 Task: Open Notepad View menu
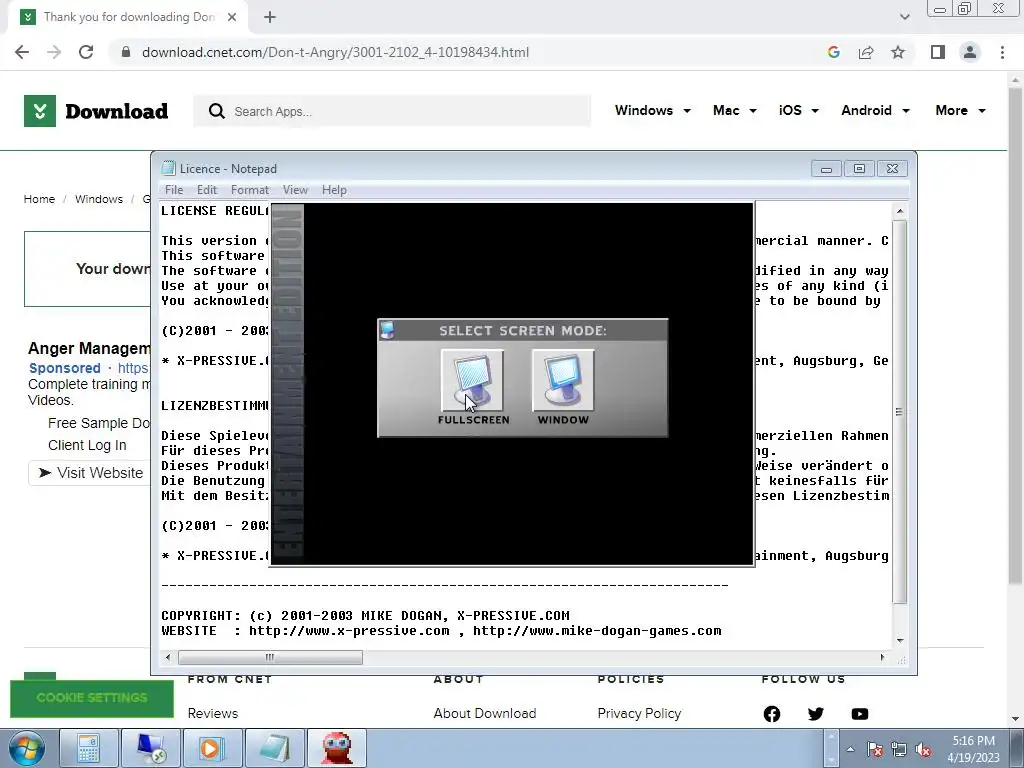[x=295, y=190]
